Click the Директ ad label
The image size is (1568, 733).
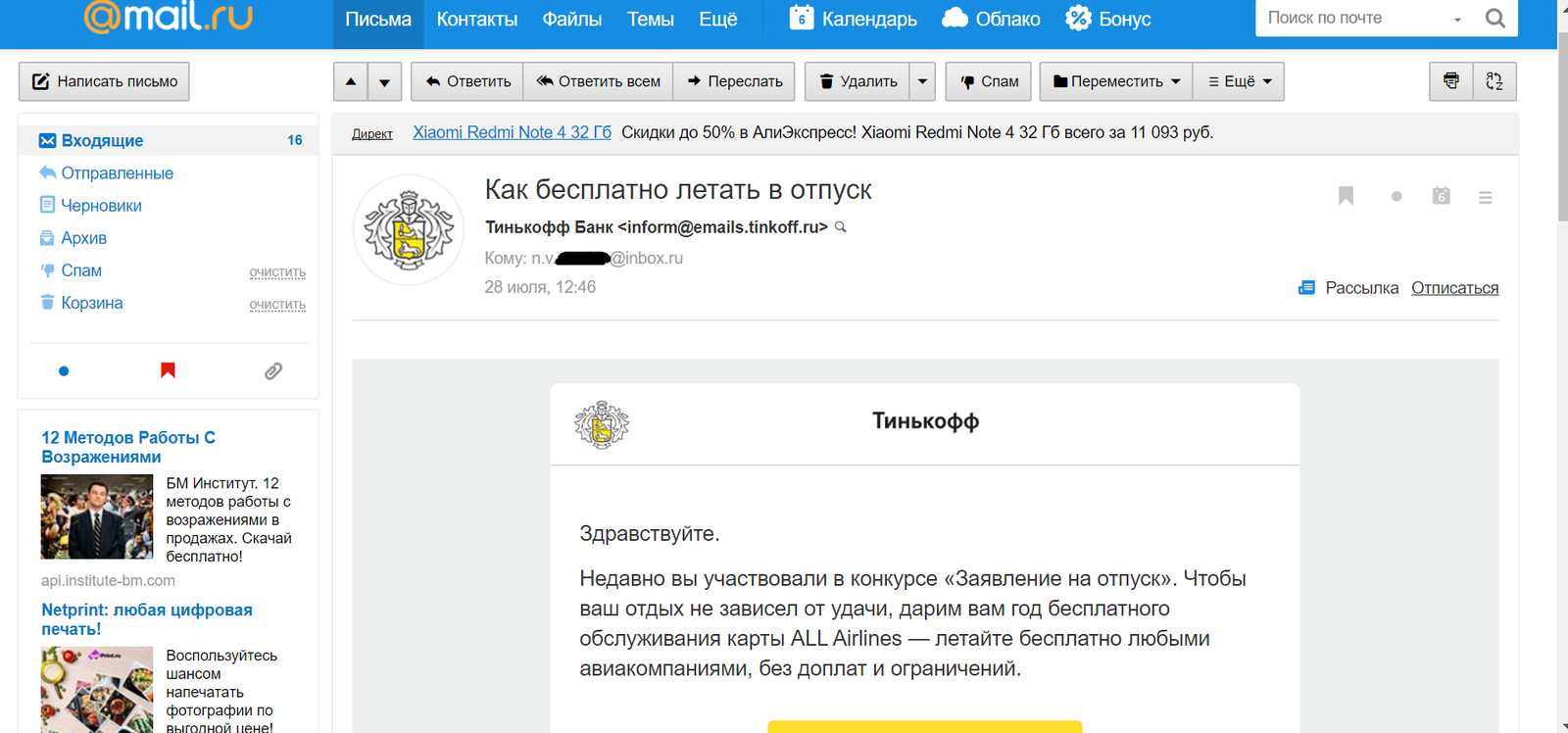pyautogui.click(x=372, y=134)
